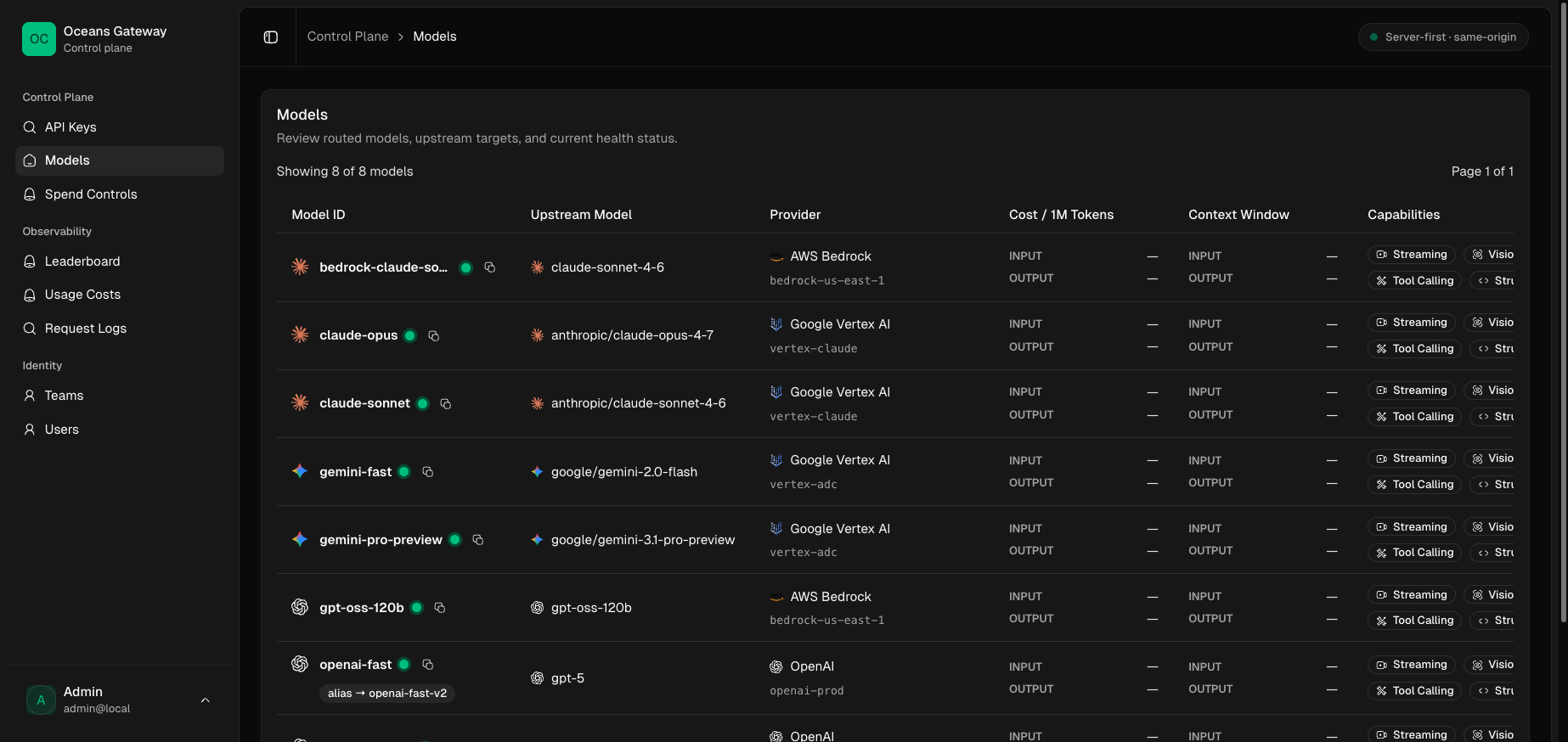Click the Server-first same-origin status badge
The width and height of the screenshot is (1568, 742).
pos(1443,37)
